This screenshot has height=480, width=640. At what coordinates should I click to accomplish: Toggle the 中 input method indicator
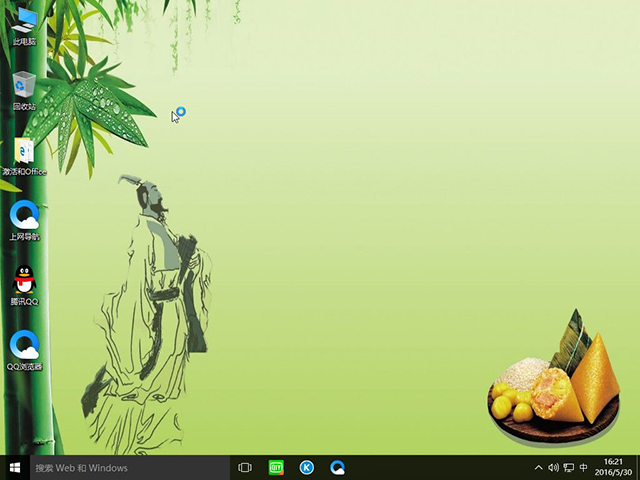point(583,467)
